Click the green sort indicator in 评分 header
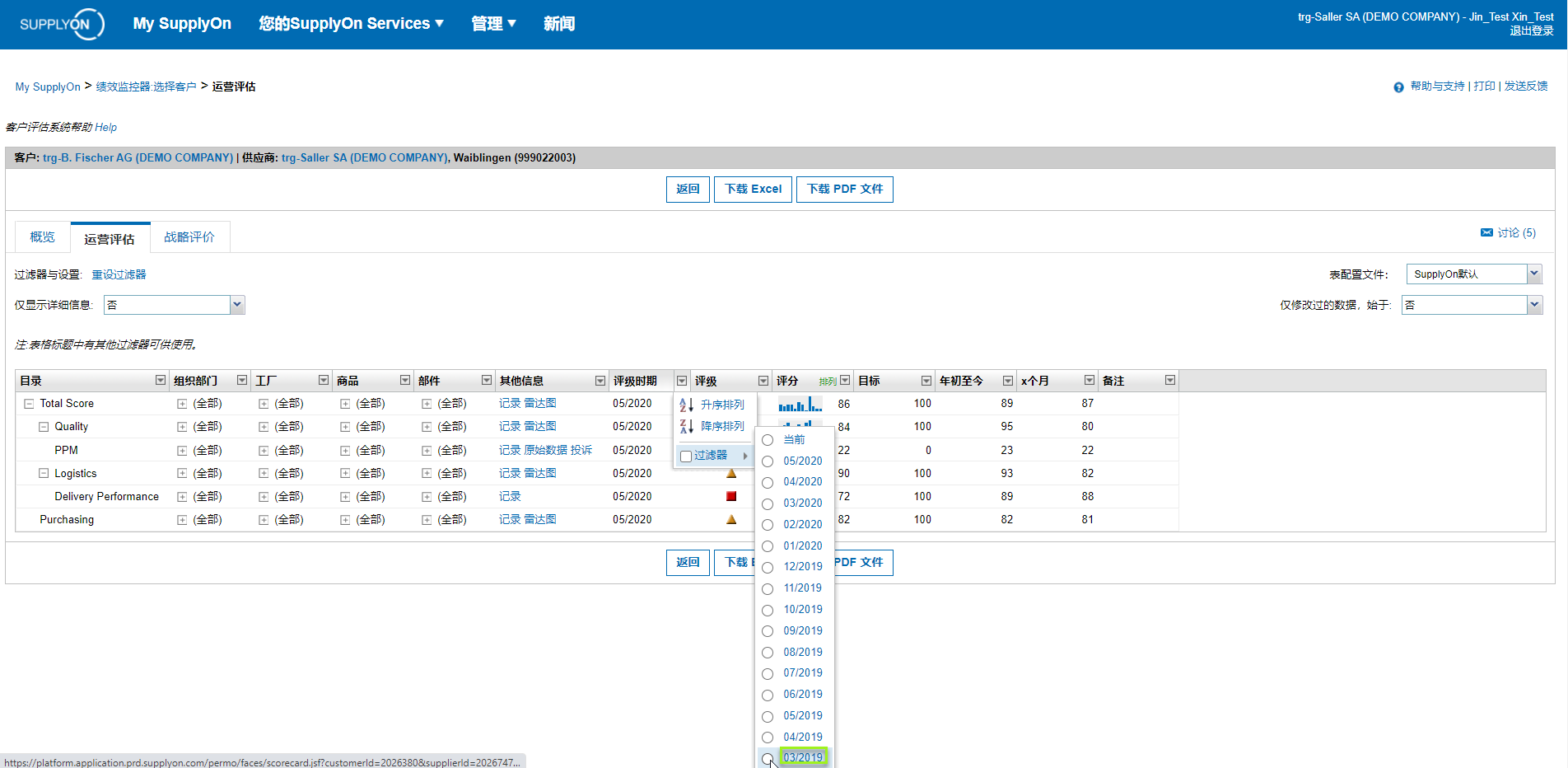The height and width of the screenshot is (768, 1568). pos(828,382)
